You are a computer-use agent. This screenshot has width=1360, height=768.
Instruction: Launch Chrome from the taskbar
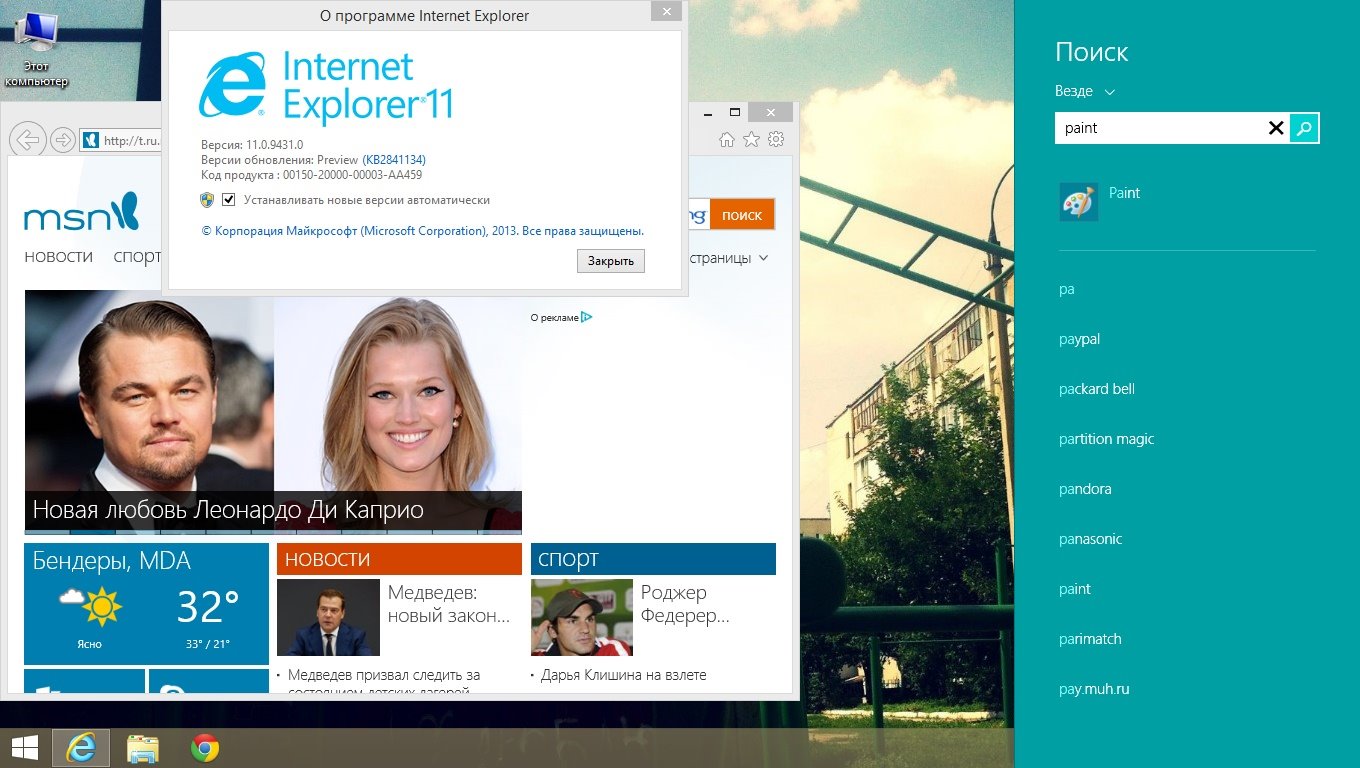coord(205,748)
